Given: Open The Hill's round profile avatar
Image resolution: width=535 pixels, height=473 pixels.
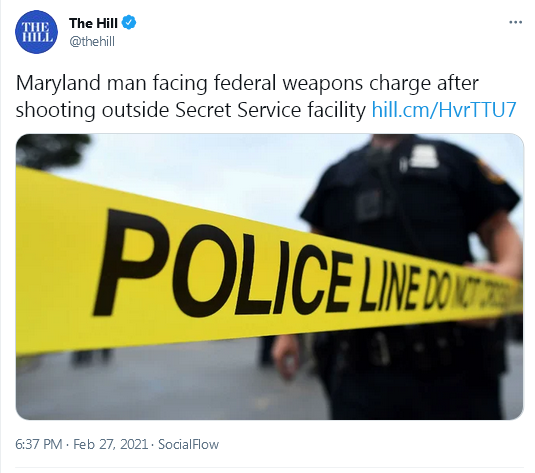Looking at the screenshot, I should pyautogui.click(x=36, y=32).
